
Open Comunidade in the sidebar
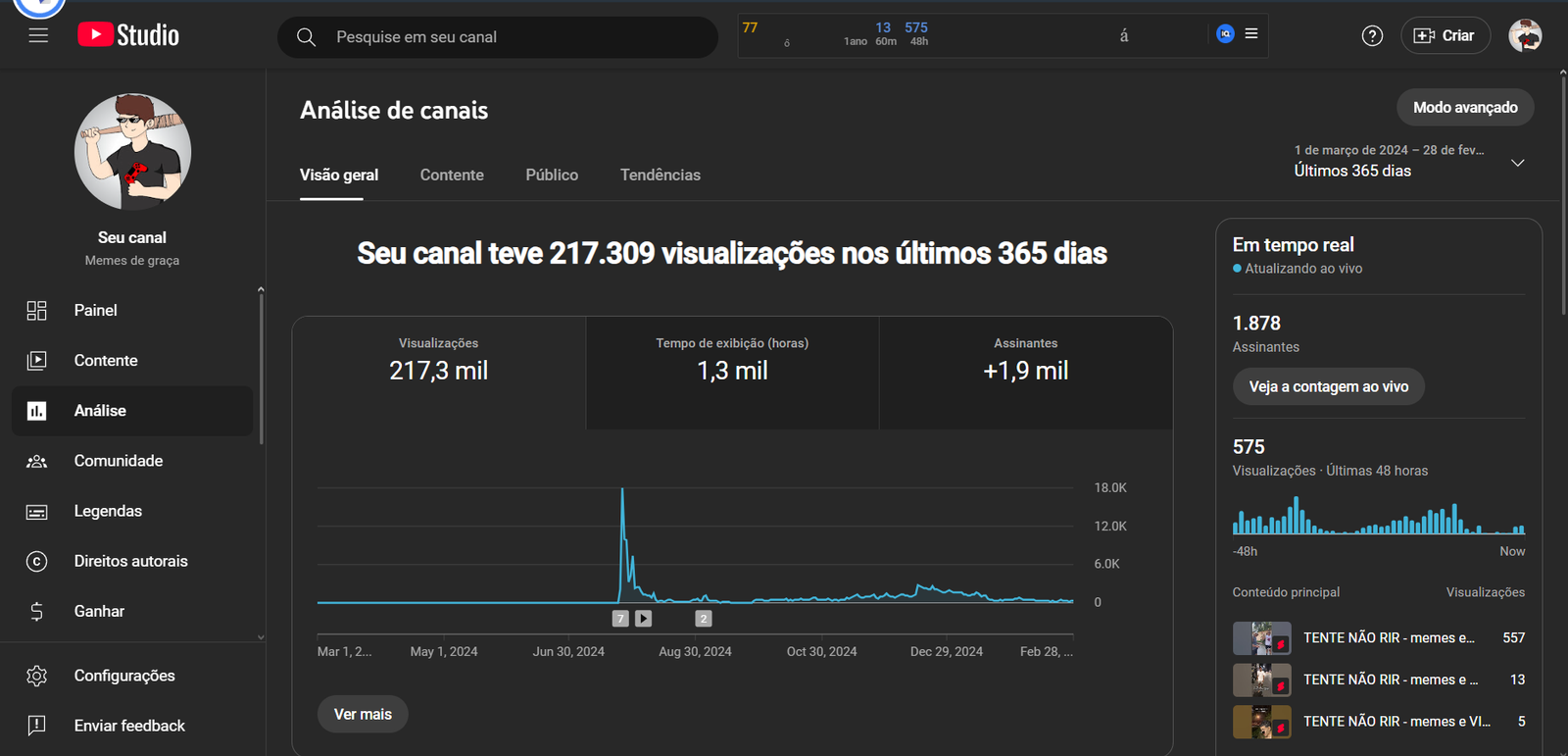point(132,461)
